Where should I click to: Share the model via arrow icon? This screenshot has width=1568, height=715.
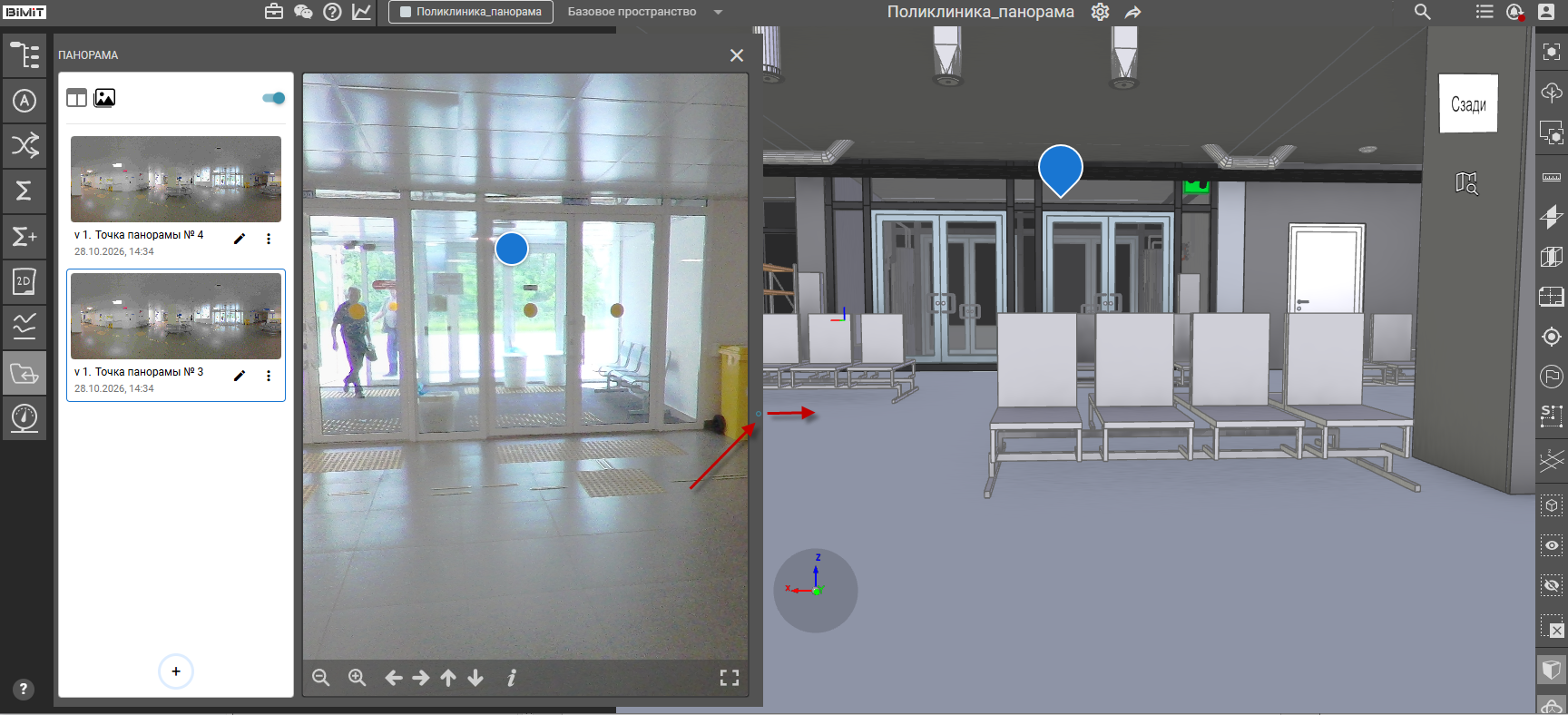1132,12
